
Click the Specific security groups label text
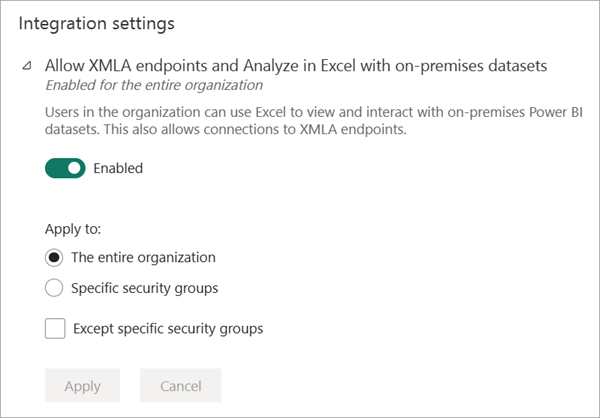pyautogui.click(x=144, y=289)
